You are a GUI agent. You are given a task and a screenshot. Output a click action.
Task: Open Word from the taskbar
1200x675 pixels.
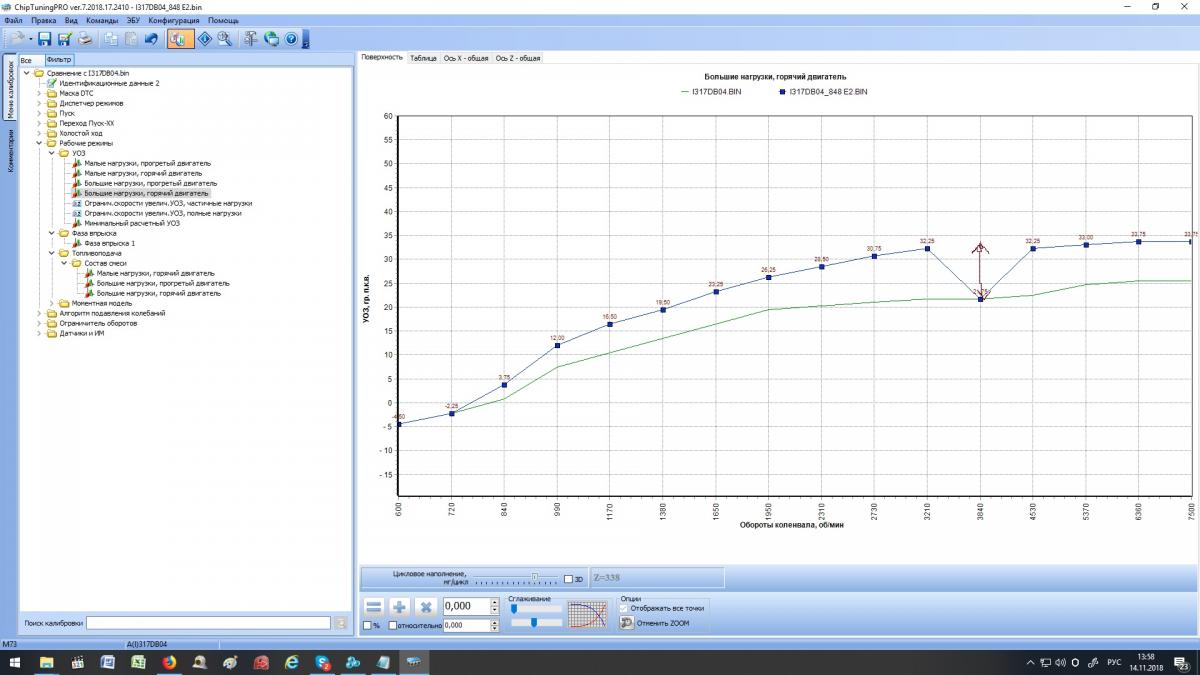coord(107,662)
